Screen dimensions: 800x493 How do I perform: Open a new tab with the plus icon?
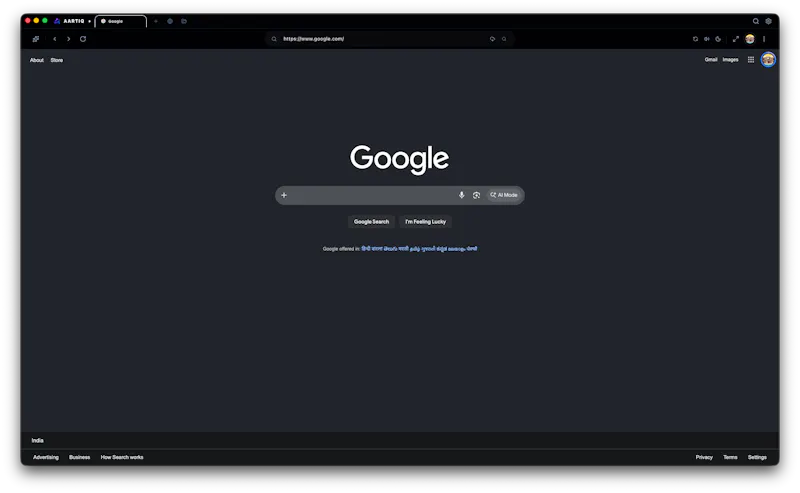pos(156,21)
